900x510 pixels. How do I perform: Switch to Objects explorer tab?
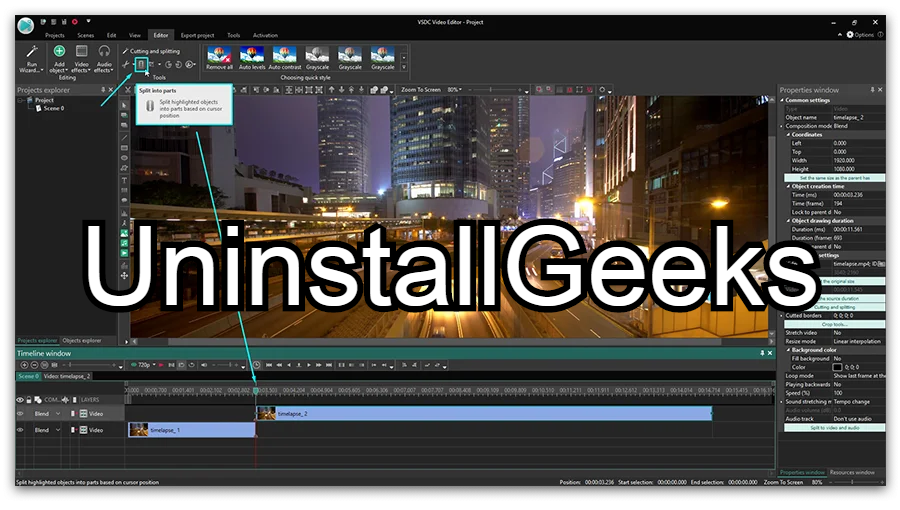[x=82, y=341]
